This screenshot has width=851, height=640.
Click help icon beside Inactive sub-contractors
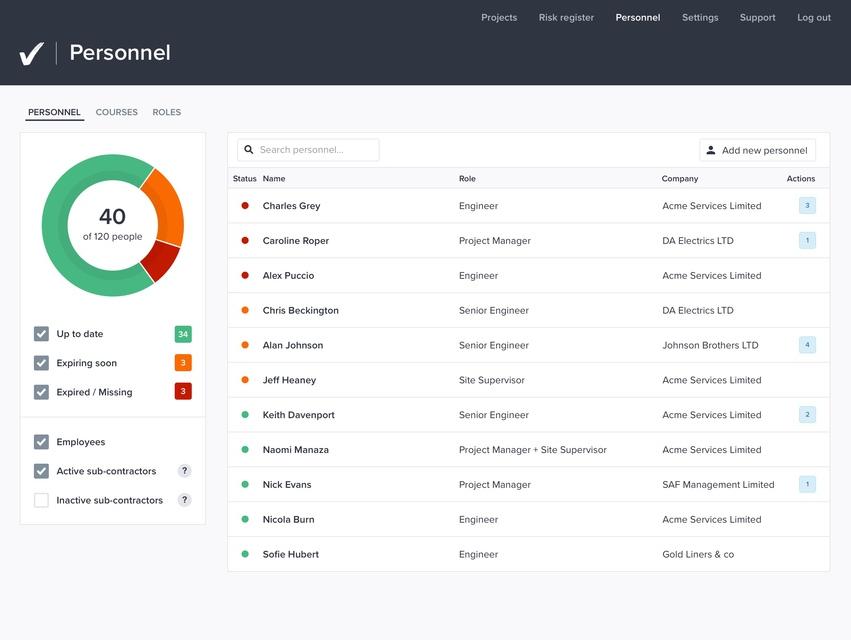184,500
